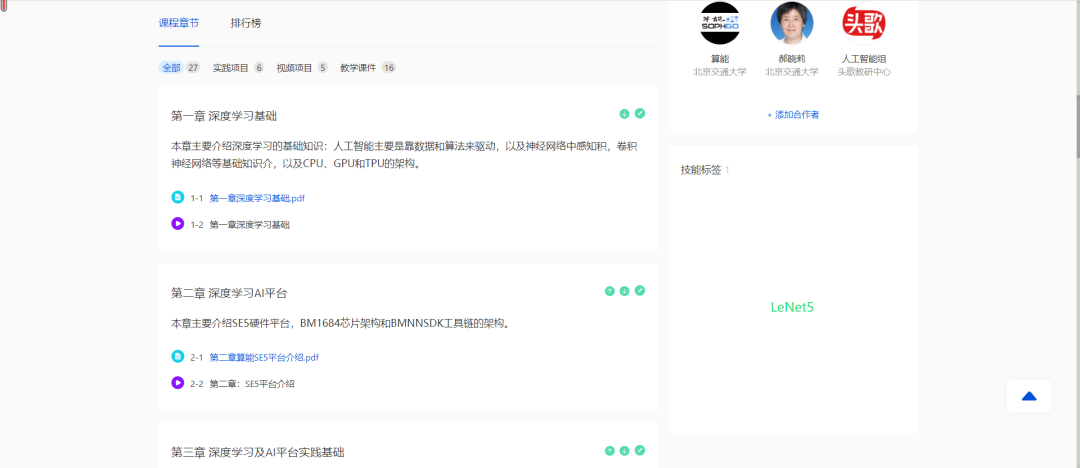
Task: Click 第一章 深度学习基础 chapter title
Action: click(x=224, y=116)
